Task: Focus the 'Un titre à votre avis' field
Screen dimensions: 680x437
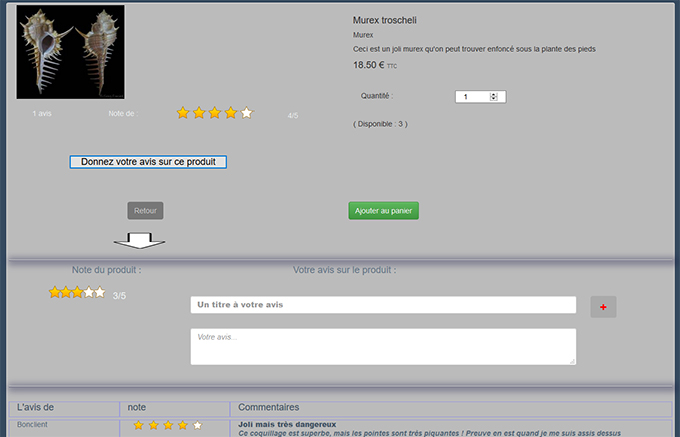Action: point(383,305)
